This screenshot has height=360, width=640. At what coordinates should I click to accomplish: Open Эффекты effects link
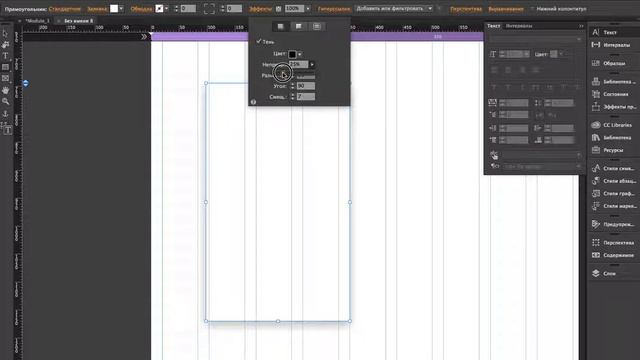[x=260, y=9]
